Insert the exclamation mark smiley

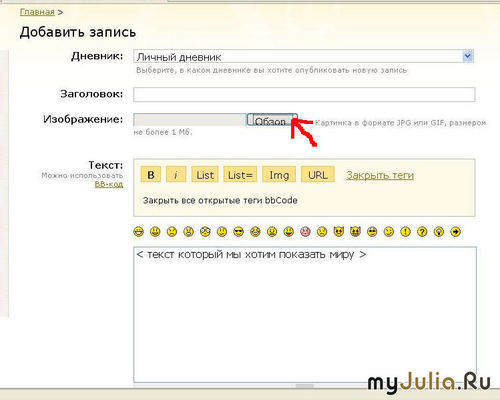tap(405, 232)
